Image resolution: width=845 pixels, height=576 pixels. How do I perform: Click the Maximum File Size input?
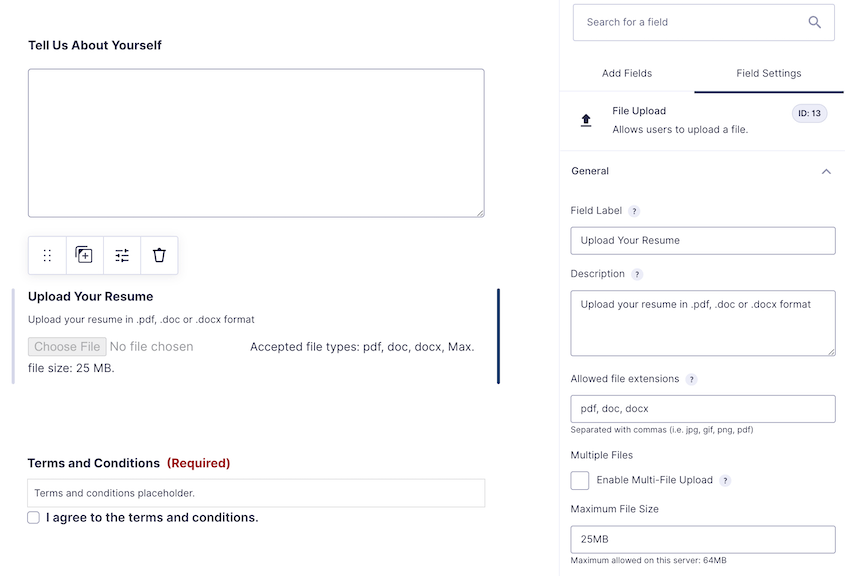[702, 540]
